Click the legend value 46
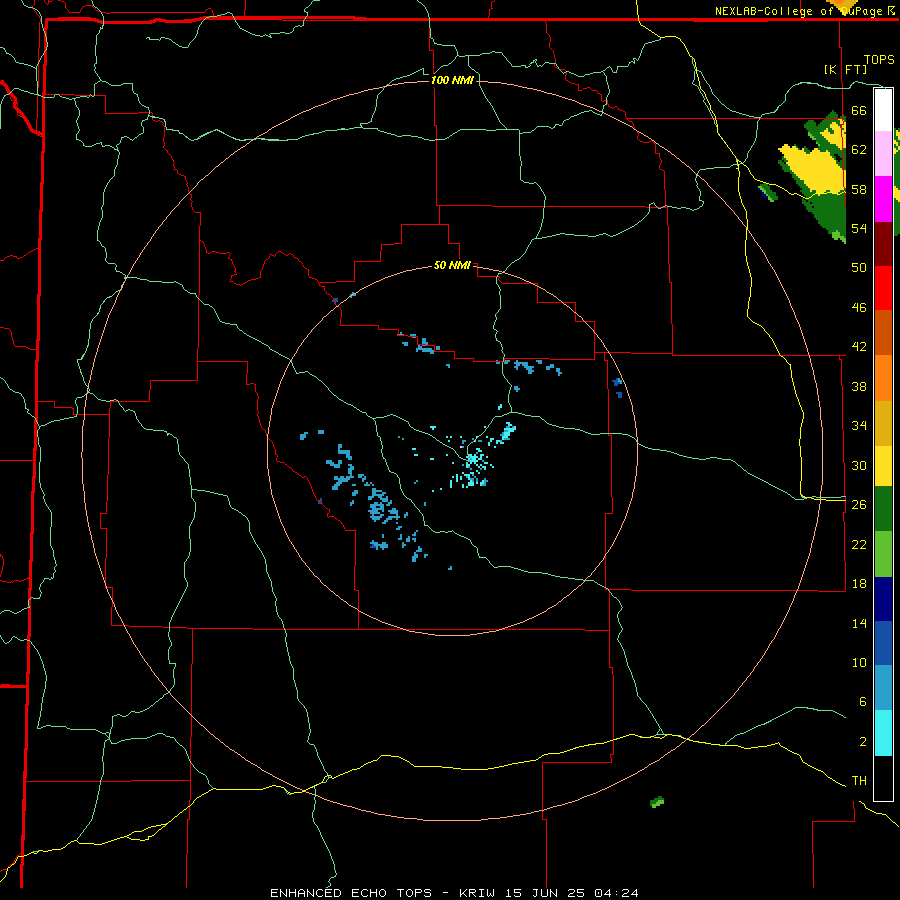The width and height of the screenshot is (900, 900). click(x=859, y=308)
